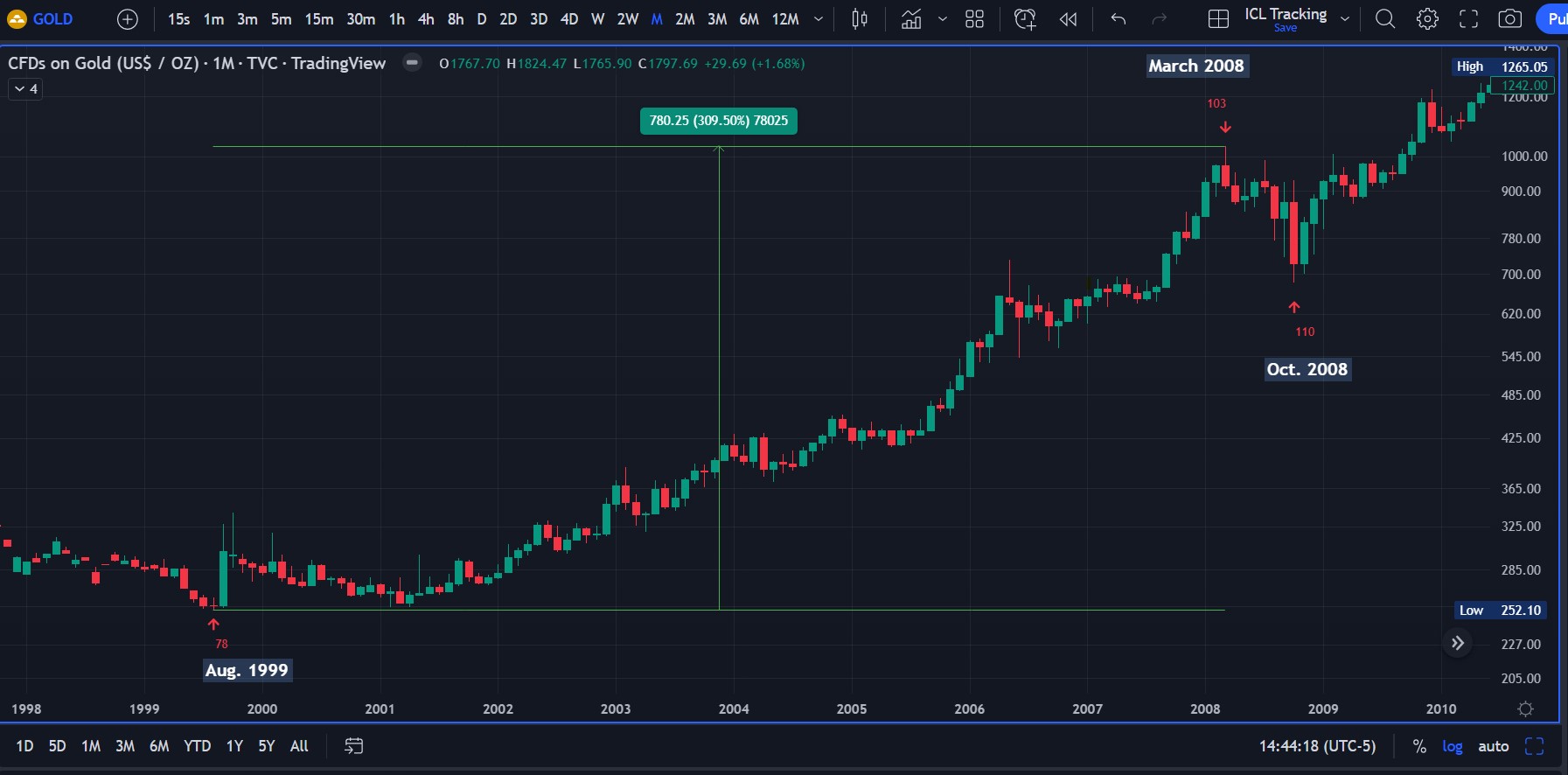Select the All date range
Viewport: 1568px width, 775px height.
pyautogui.click(x=299, y=746)
